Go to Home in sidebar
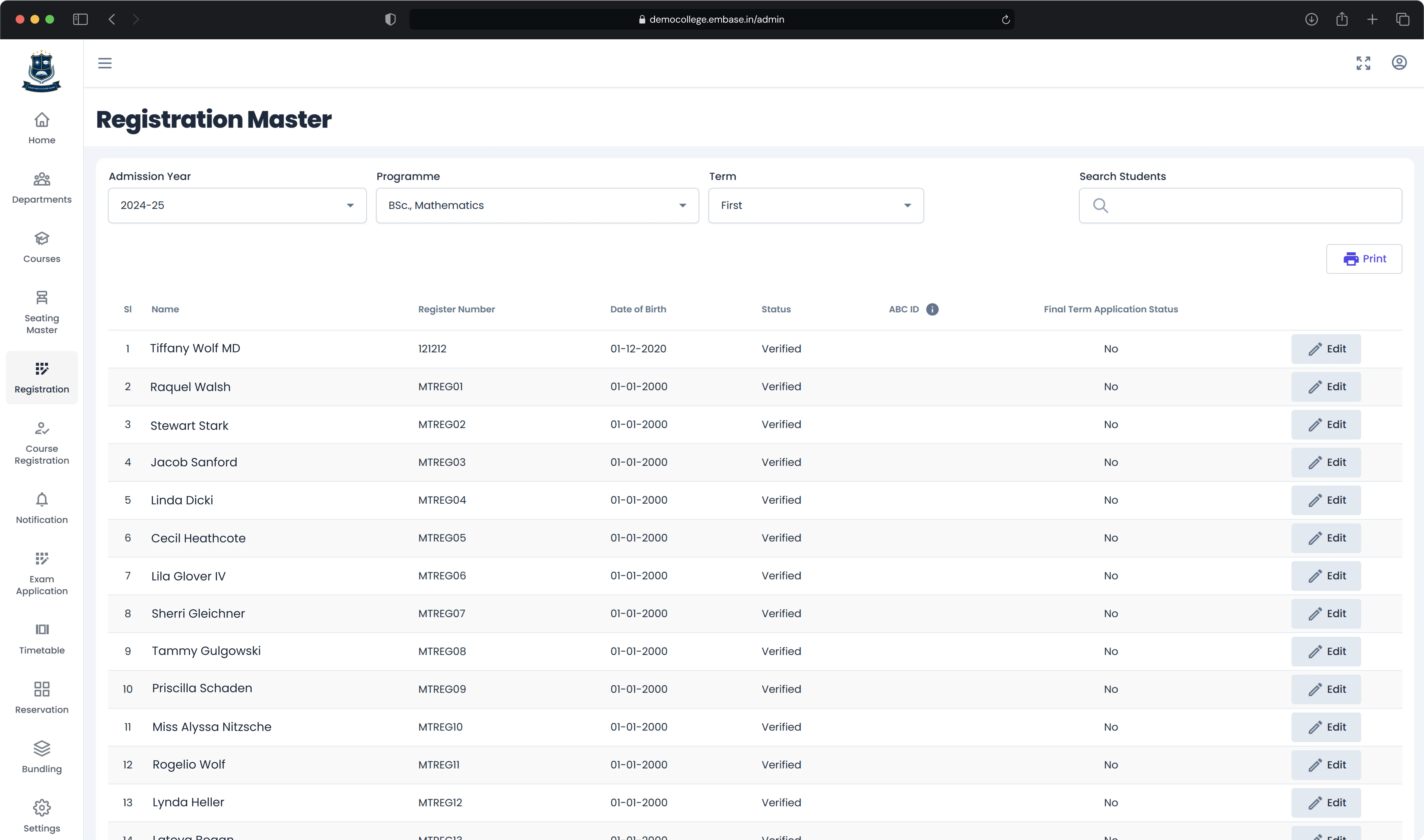Viewport: 1424px width, 840px height. 42,129
